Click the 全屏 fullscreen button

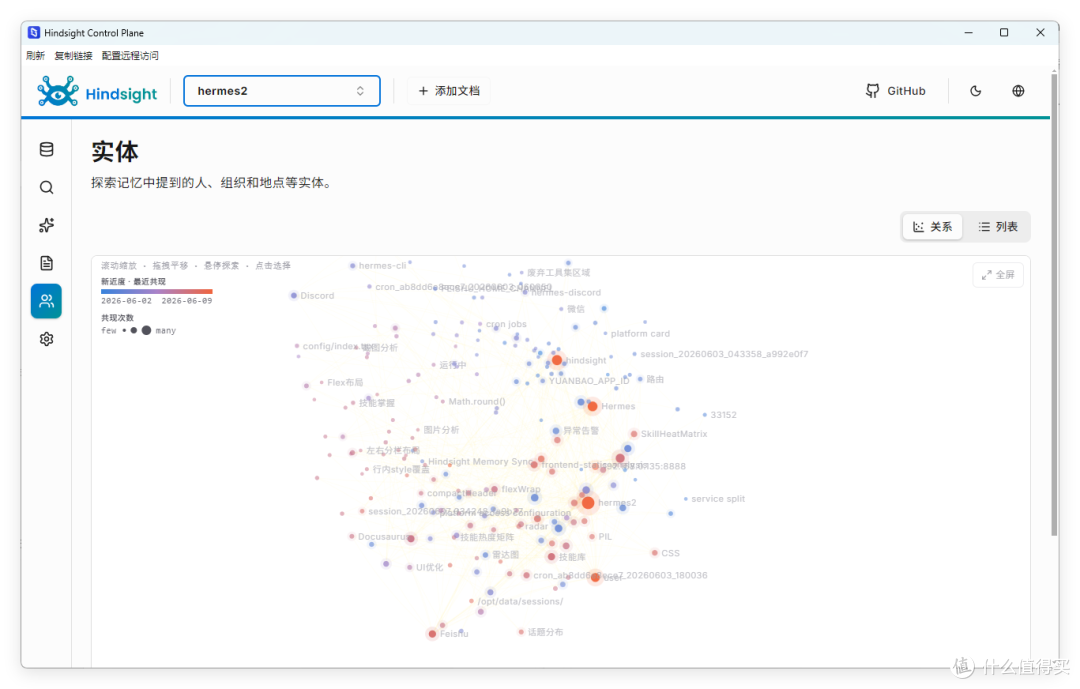pos(998,275)
